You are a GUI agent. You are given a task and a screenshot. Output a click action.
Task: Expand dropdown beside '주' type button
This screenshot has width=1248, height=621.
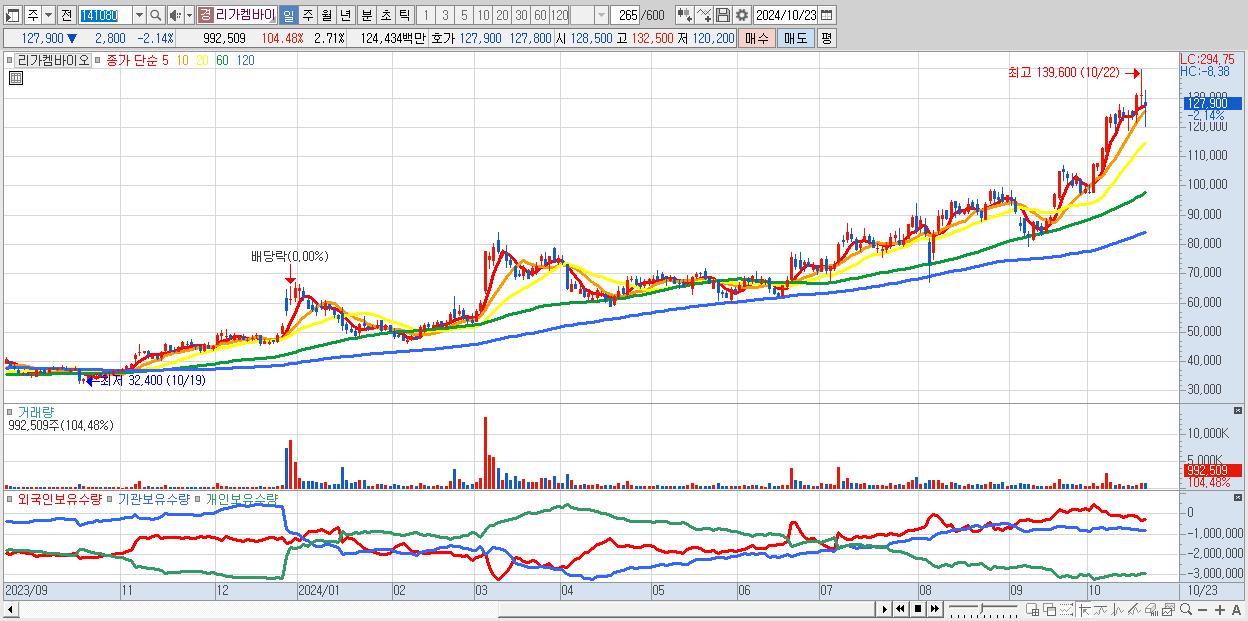pyautogui.click(x=48, y=16)
